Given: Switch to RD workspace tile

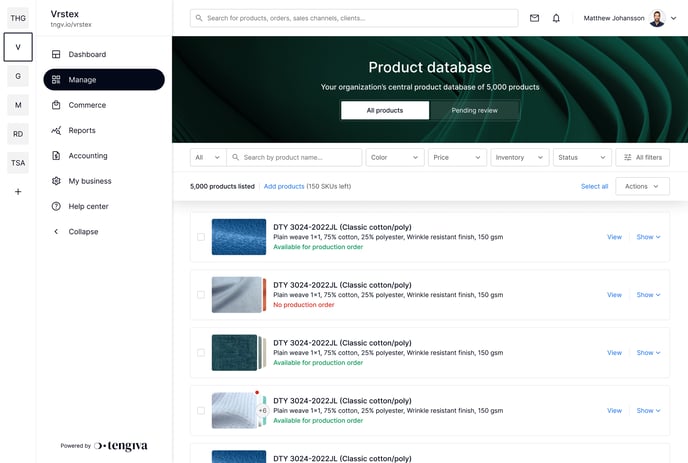Looking at the screenshot, I should tap(18, 134).
